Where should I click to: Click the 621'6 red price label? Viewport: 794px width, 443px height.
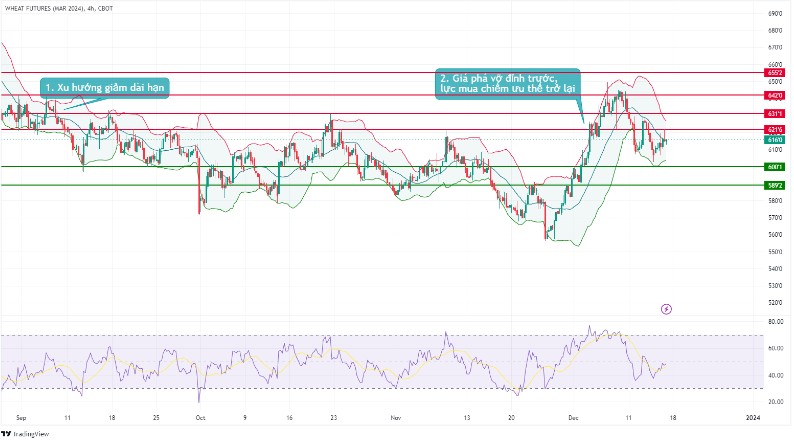(x=775, y=130)
